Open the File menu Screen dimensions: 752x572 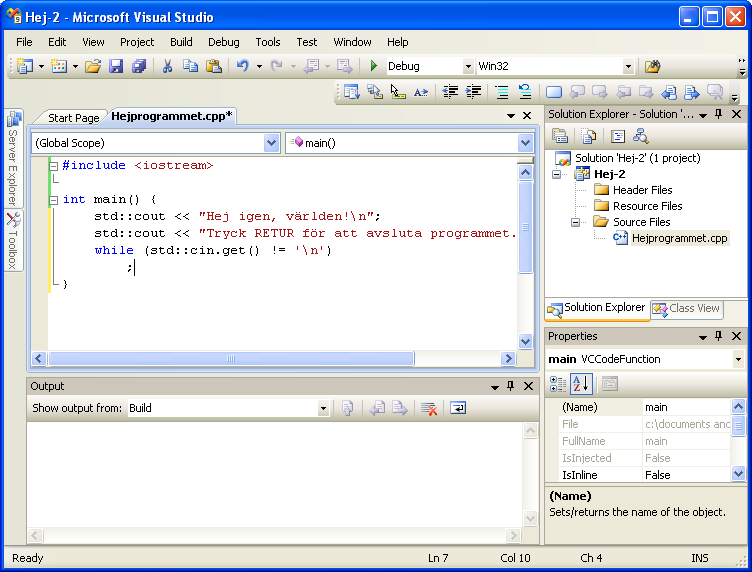[24, 42]
